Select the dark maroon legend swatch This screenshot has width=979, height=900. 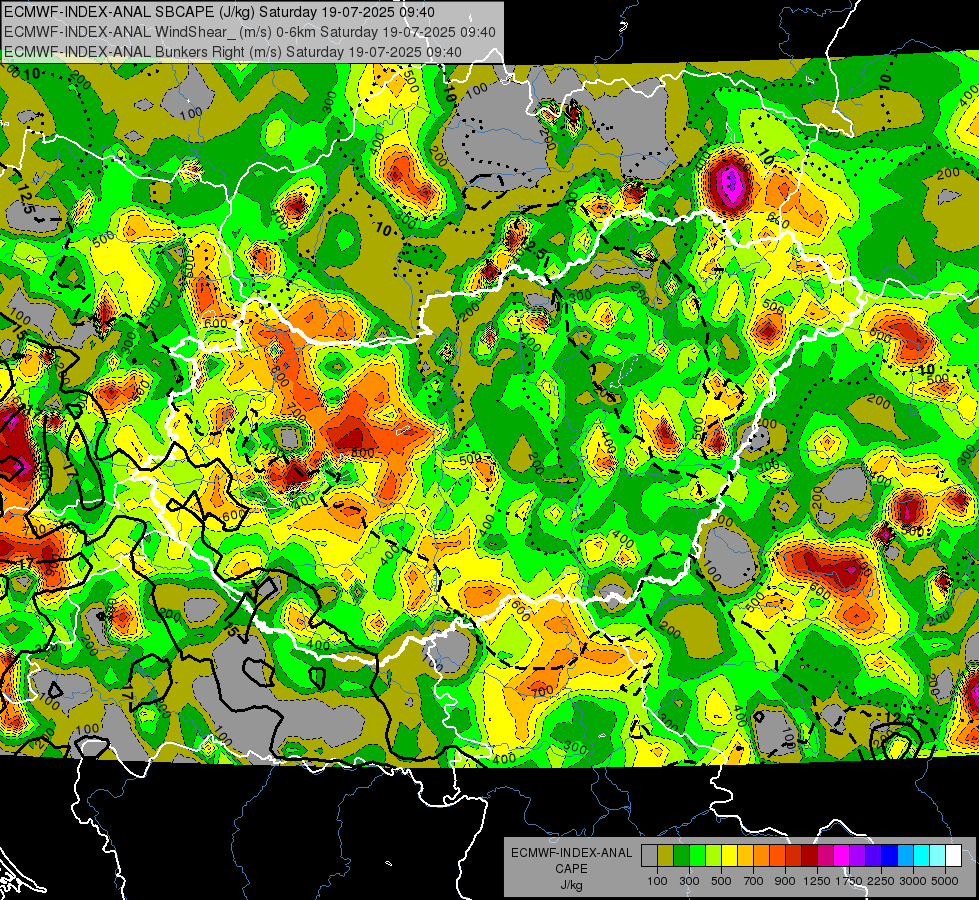tap(809, 855)
